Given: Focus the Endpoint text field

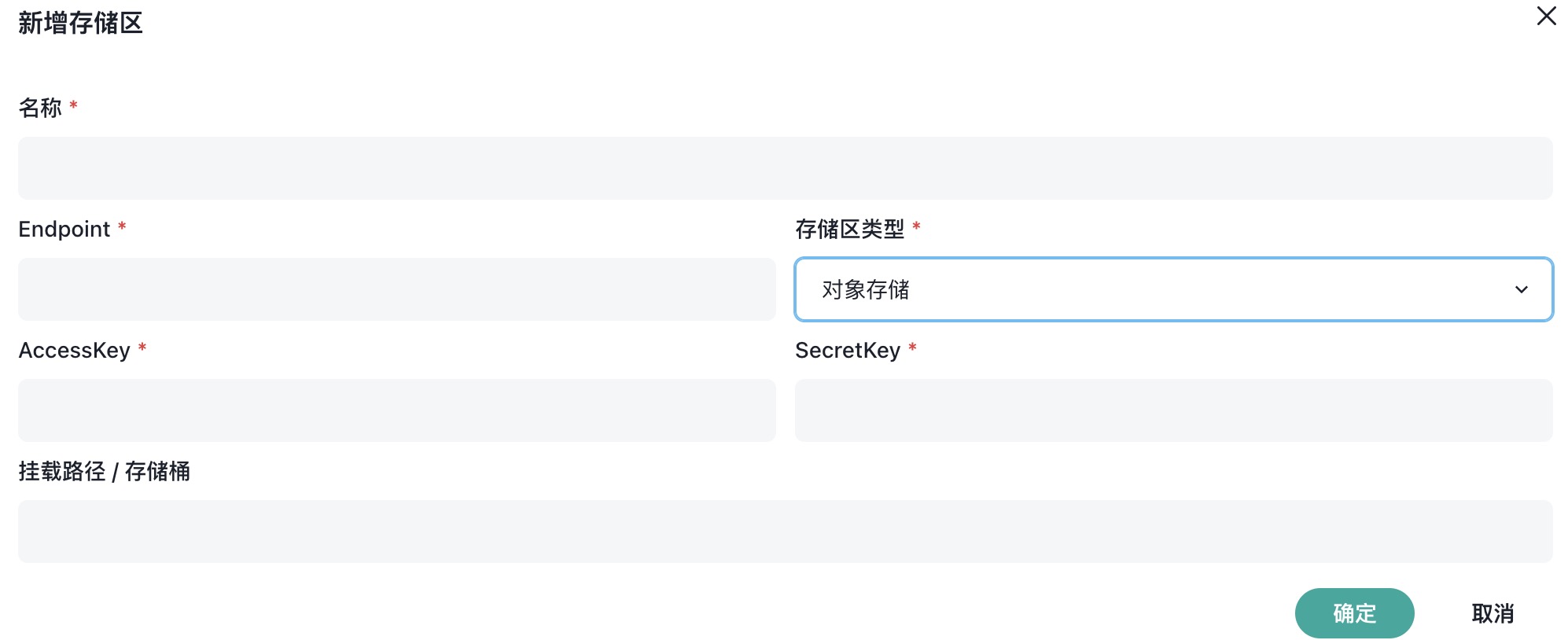Looking at the screenshot, I should pos(396,289).
